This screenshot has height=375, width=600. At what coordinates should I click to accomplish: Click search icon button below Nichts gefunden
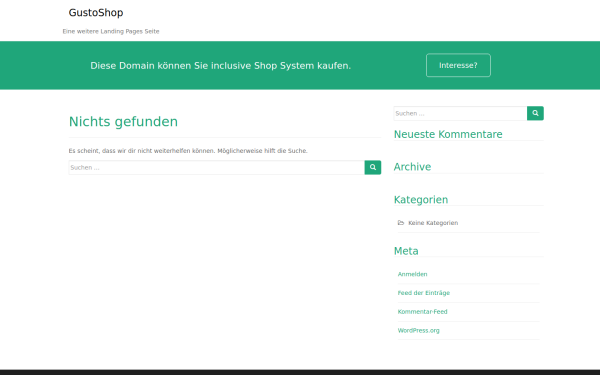(373, 167)
